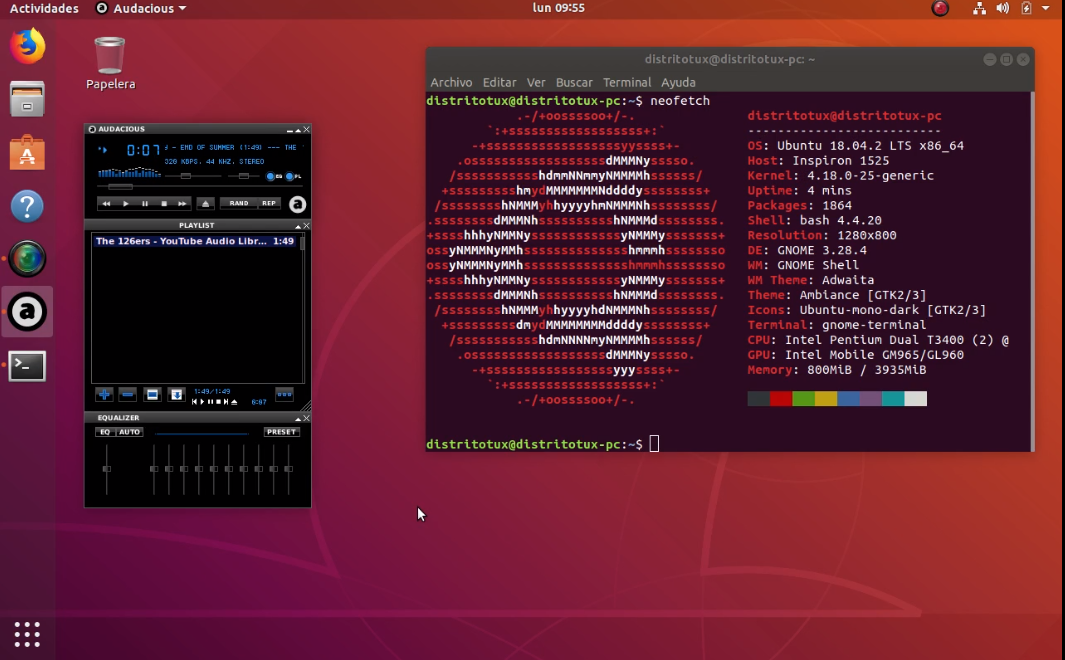Click the first equalizer band slider
Image resolution: width=1065 pixels, height=660 pixels.
point(154,469)
